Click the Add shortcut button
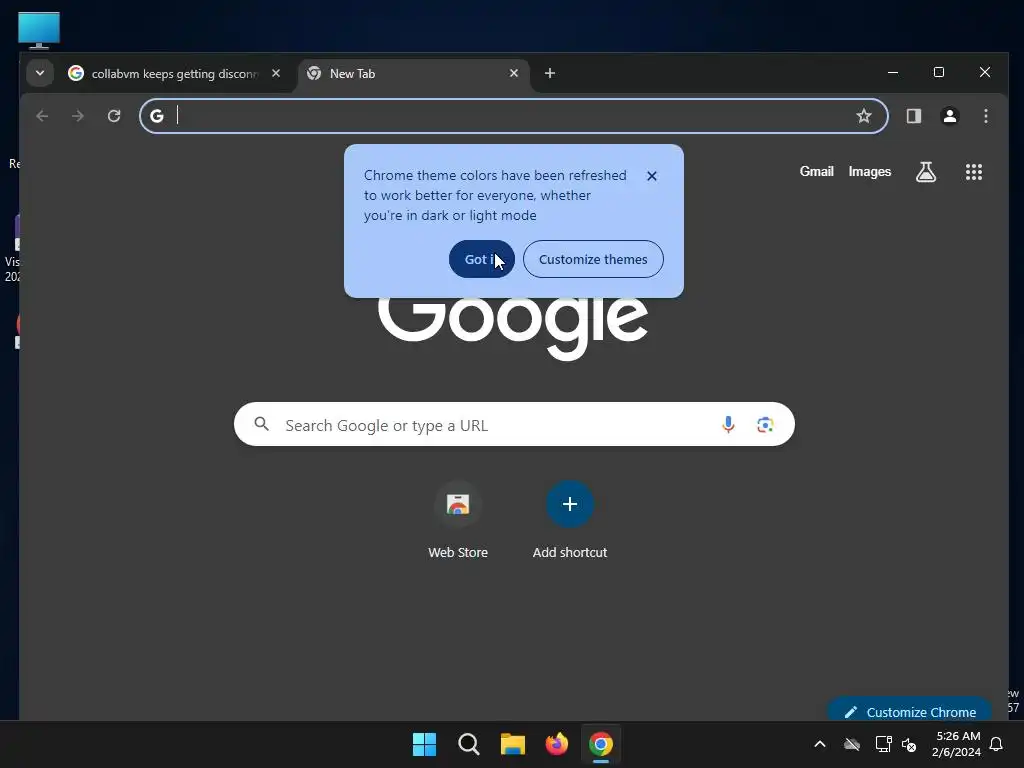 click(x=569, y=520)
